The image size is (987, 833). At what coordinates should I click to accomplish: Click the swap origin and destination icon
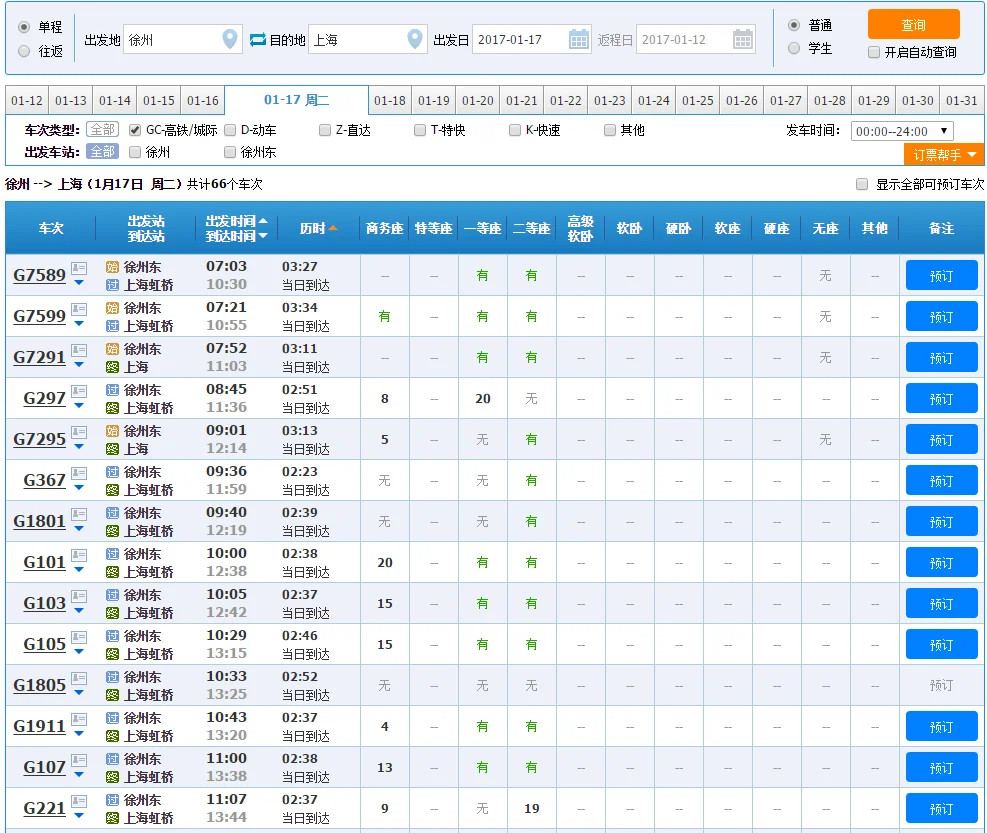tap(257, 40)
